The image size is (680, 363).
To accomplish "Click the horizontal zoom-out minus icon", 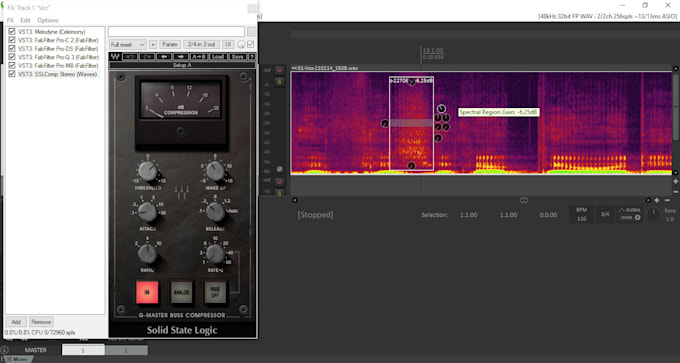I will click(x=666, y=200).
